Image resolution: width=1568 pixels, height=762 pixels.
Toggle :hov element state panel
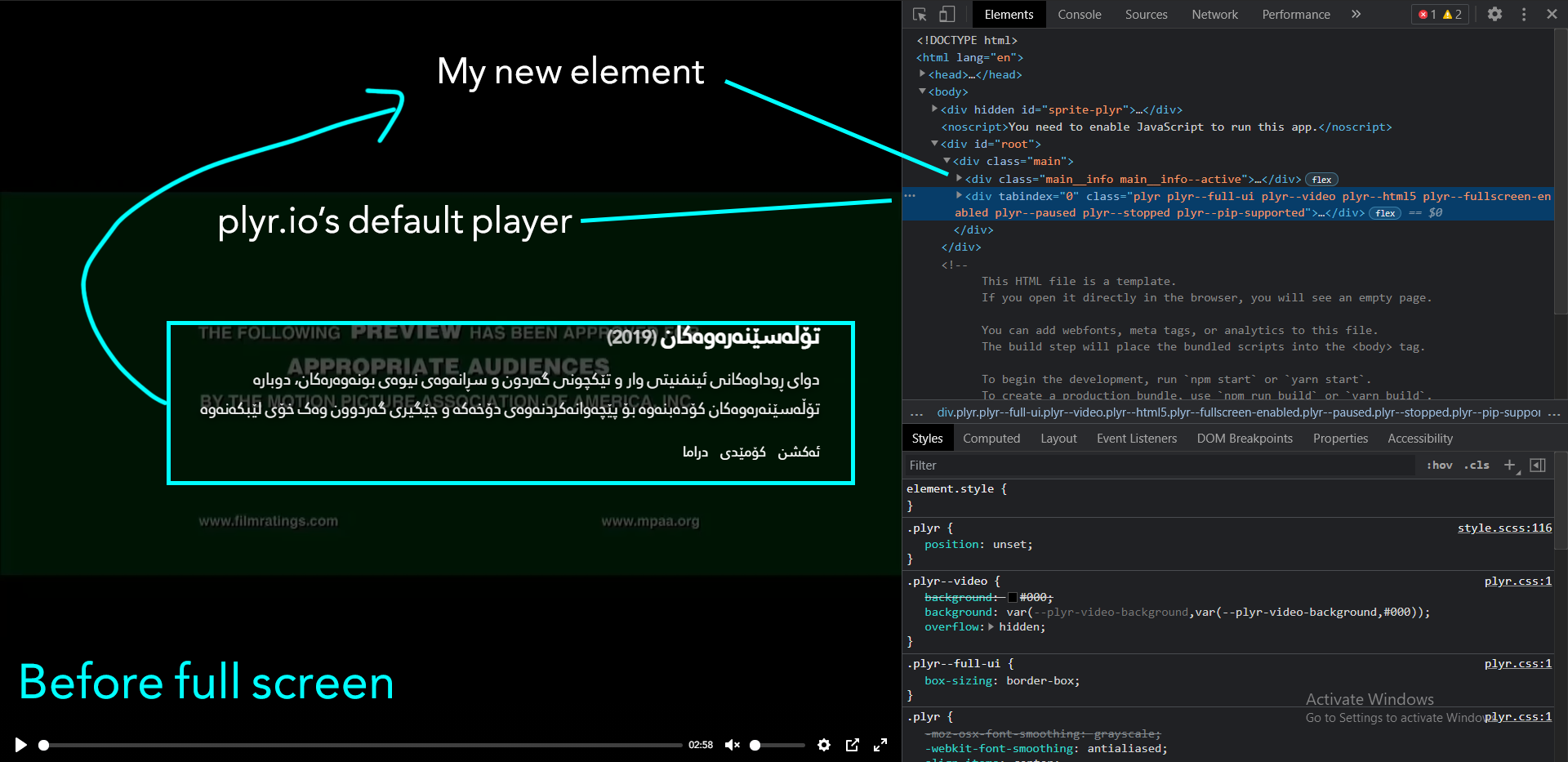(1439, 466)
